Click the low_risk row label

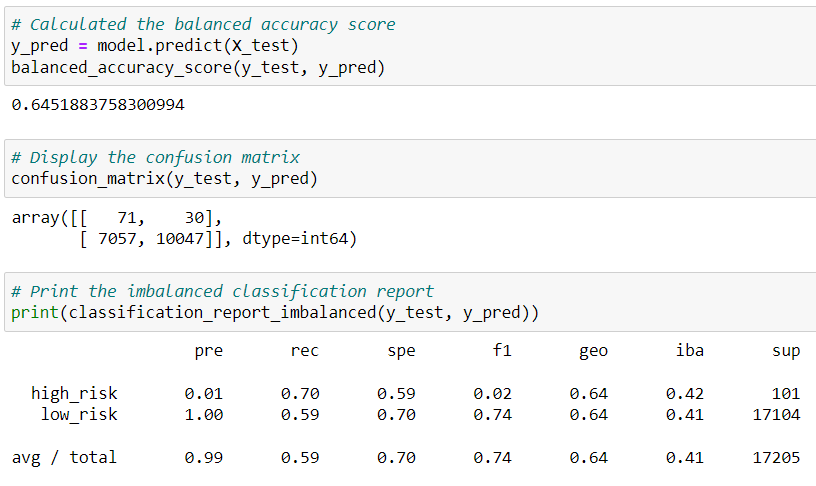point(79,415)
